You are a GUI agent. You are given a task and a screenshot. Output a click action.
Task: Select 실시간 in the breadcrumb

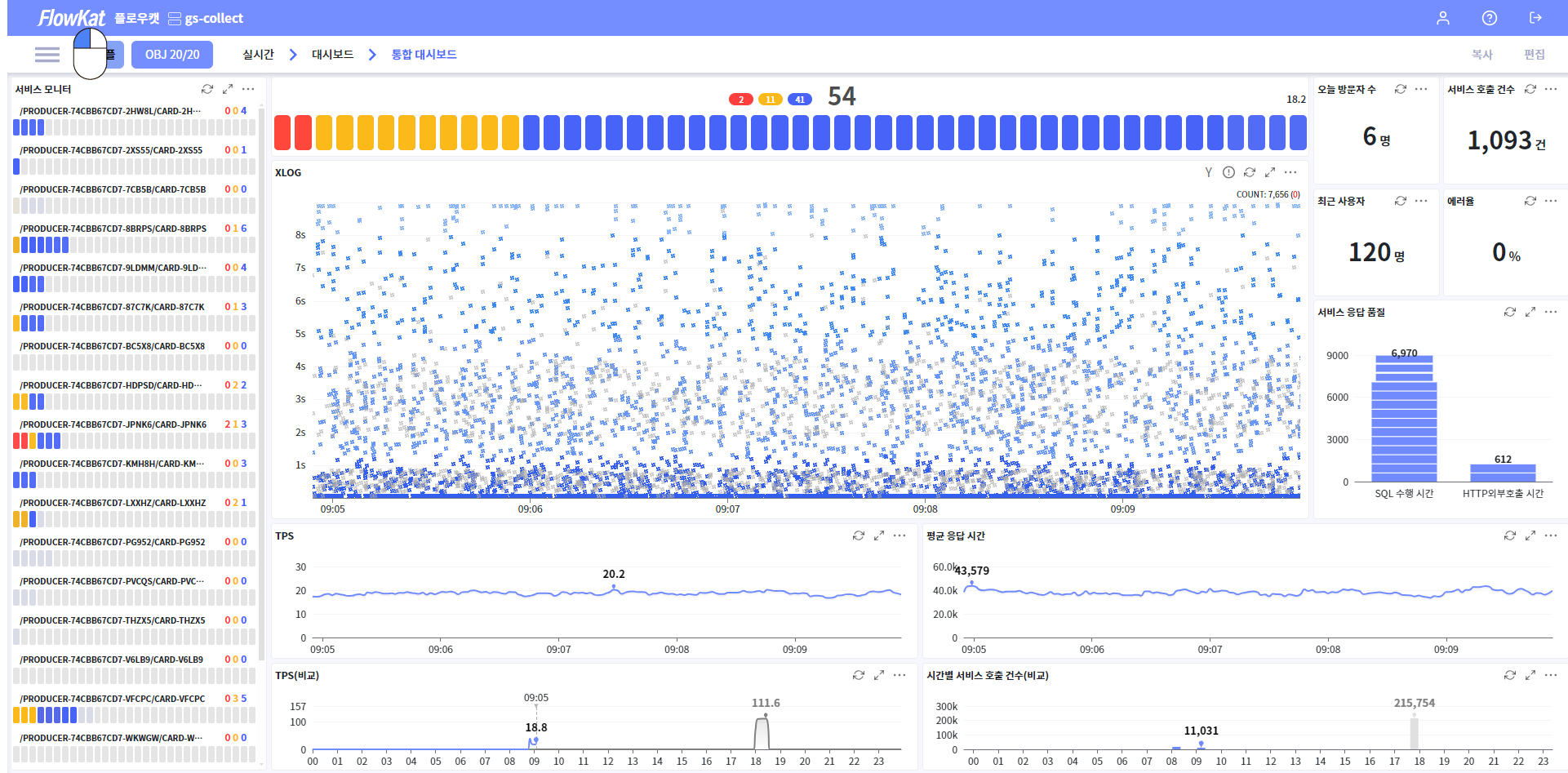click(x=258, y=55)
